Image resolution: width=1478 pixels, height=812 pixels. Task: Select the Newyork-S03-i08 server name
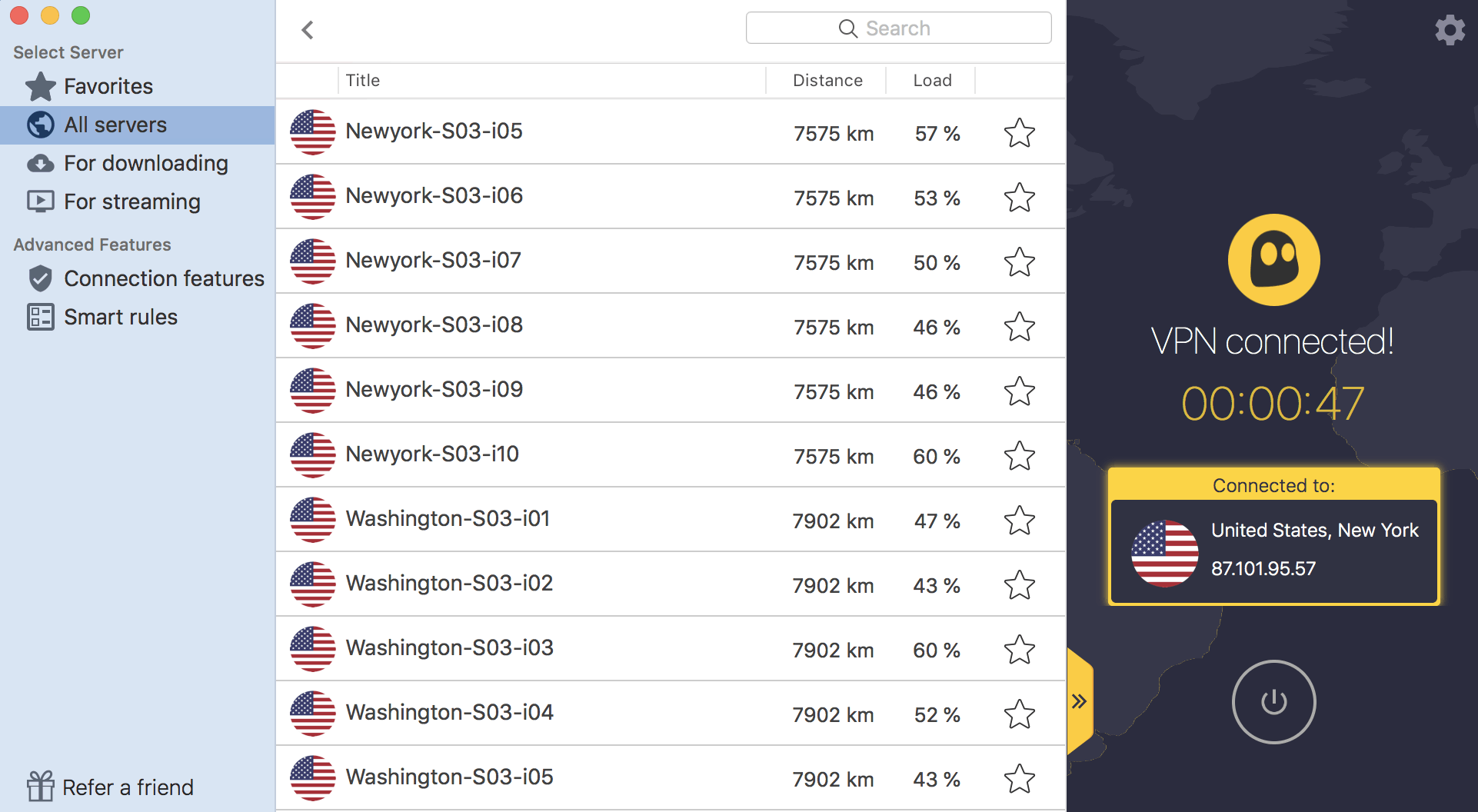[434, 325]
